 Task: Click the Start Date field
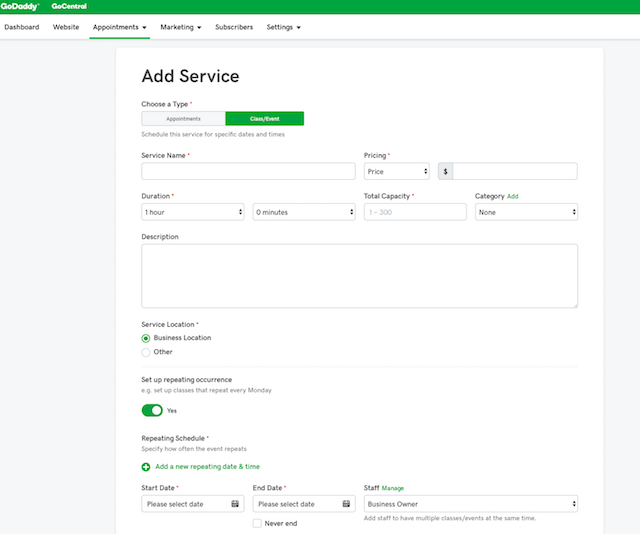click(193, 504)
